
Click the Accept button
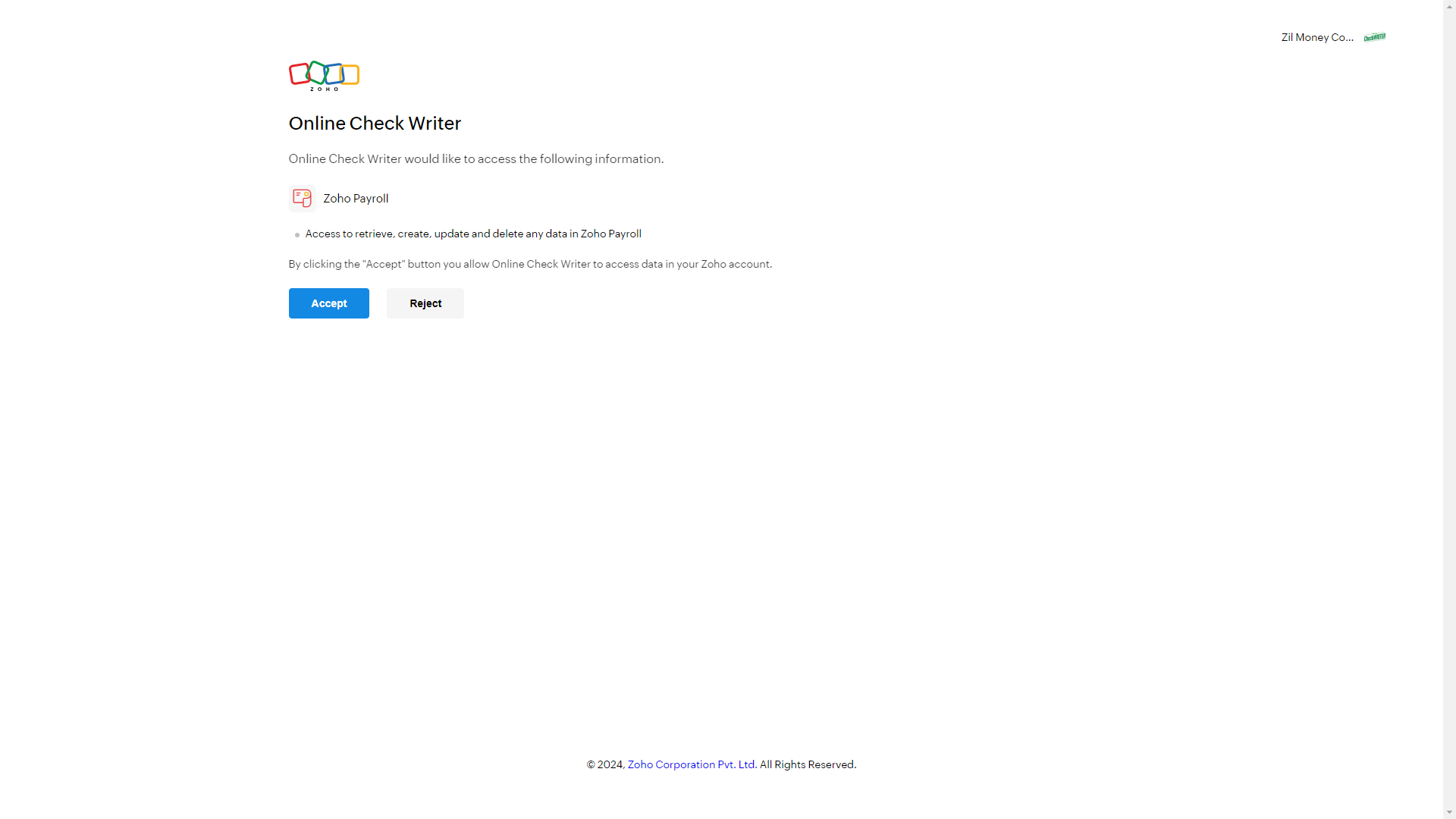[x=328, y=303]
